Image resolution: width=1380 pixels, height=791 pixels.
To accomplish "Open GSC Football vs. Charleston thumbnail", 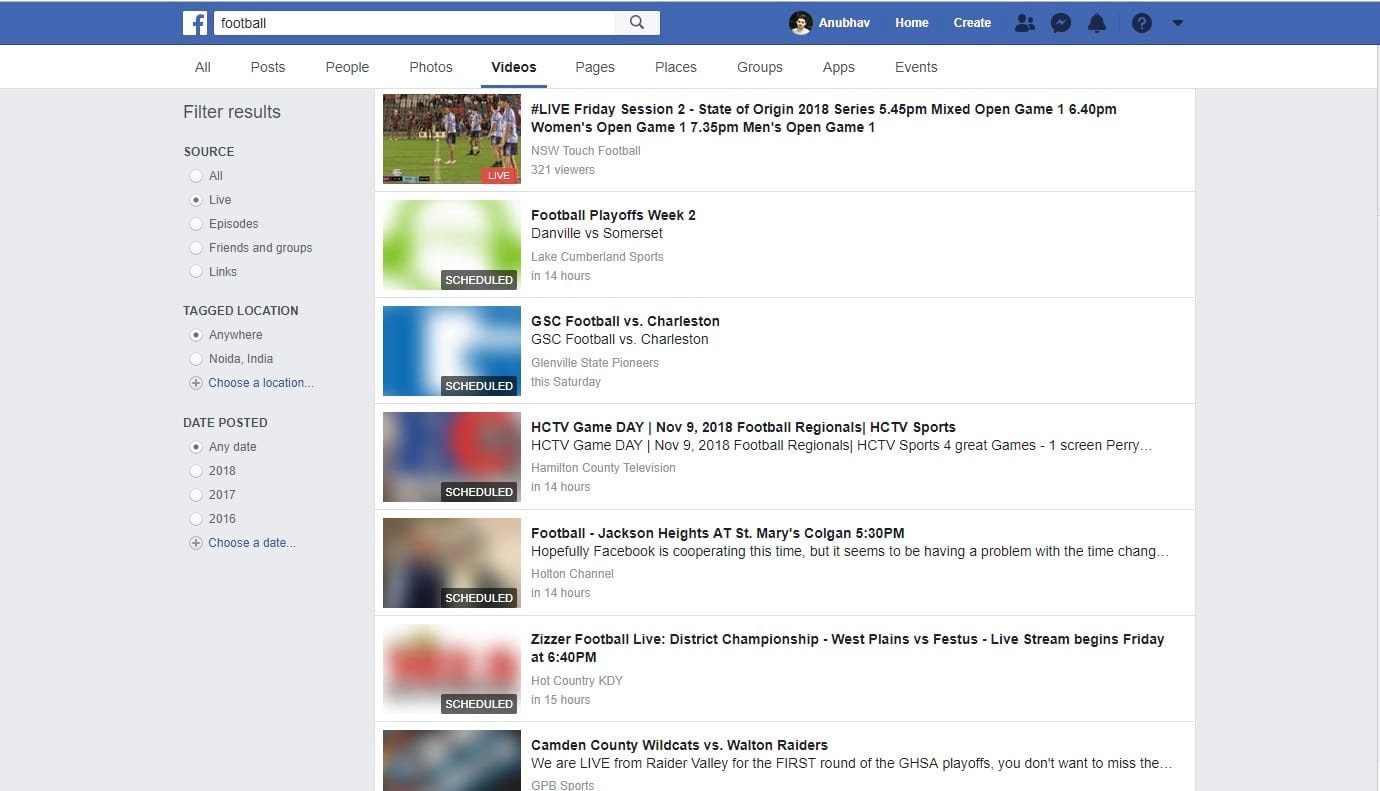I will [452, 351].
